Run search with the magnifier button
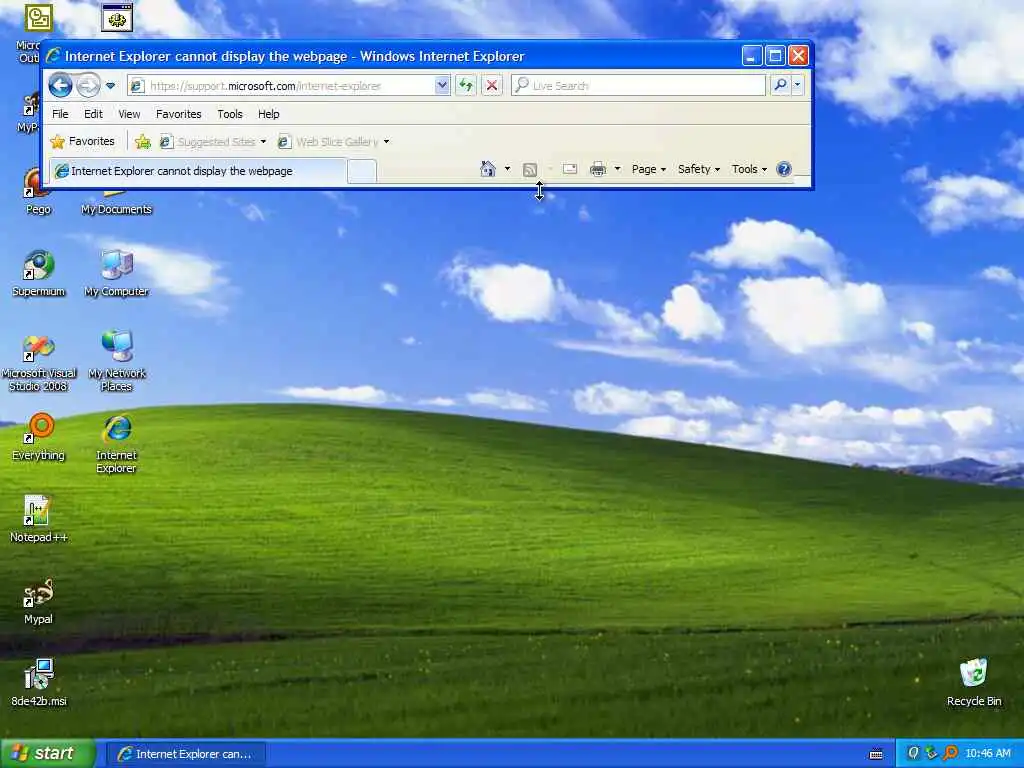This screenshot has height=768, width=1024. pyautogui.click(x=780, y=85)
